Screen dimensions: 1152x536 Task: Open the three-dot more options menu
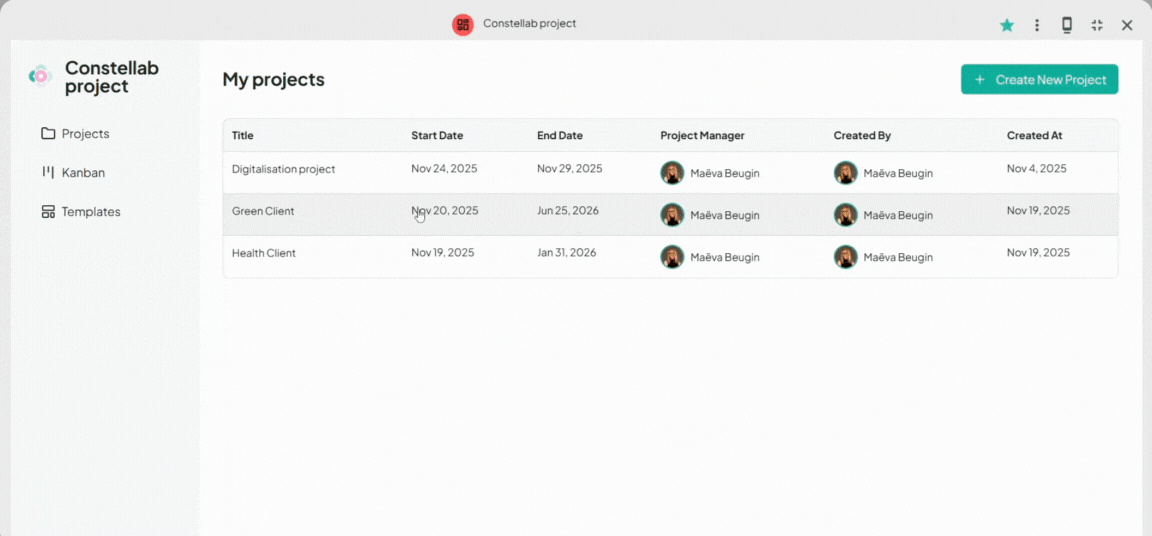pyautogui.click(x=1037, y=26)
